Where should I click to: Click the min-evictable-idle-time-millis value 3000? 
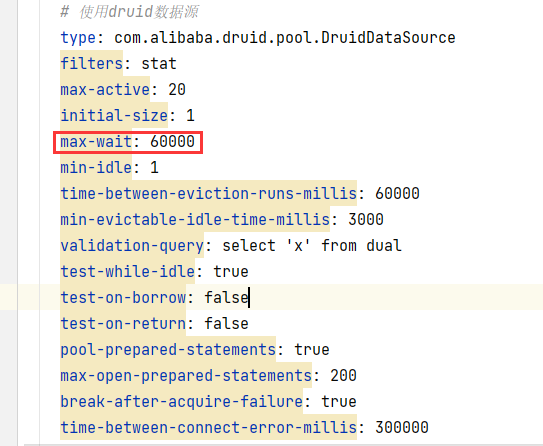click(x=366, y=220)
